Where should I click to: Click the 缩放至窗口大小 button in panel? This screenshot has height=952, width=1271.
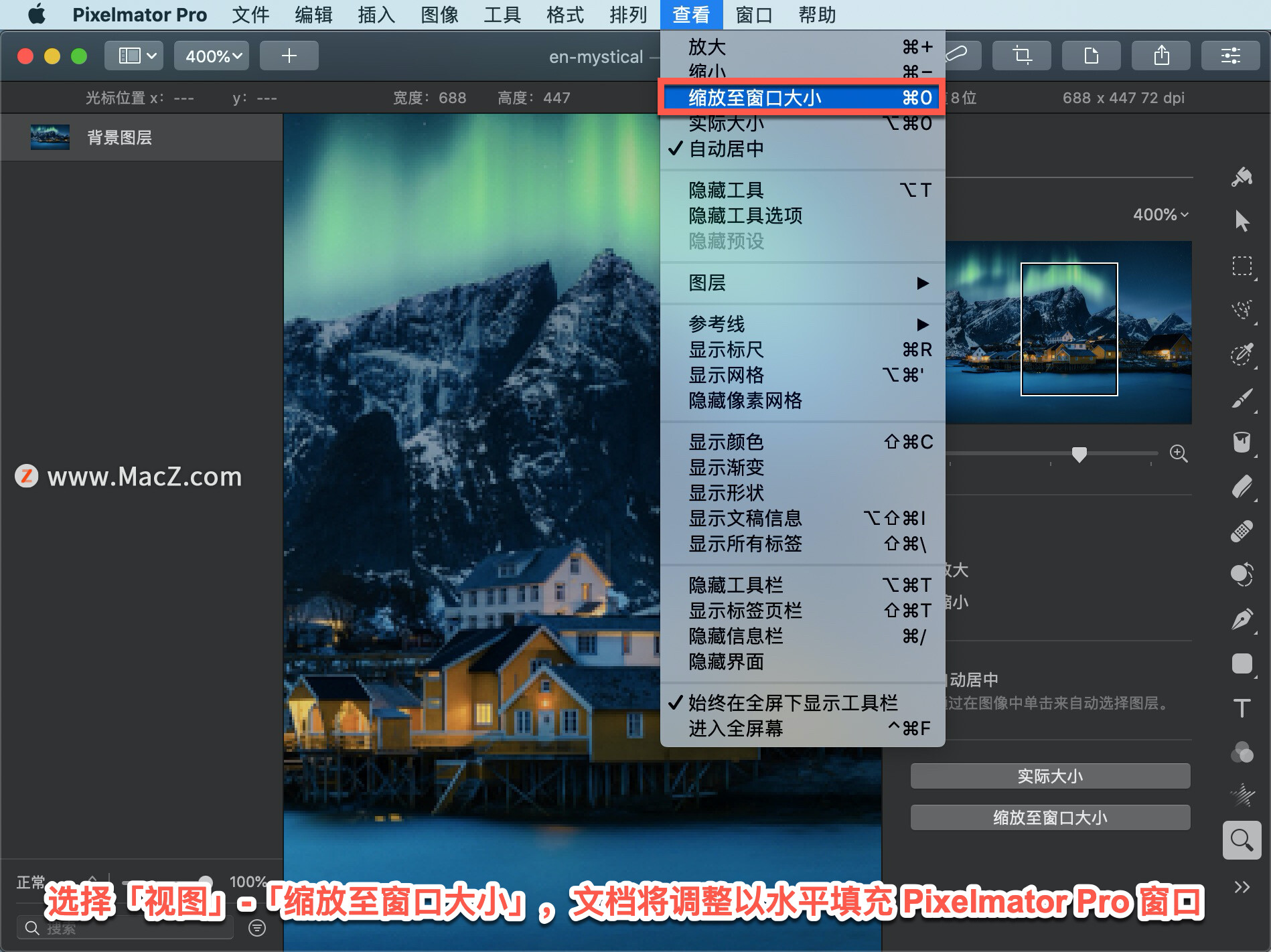coord(1050,817)
